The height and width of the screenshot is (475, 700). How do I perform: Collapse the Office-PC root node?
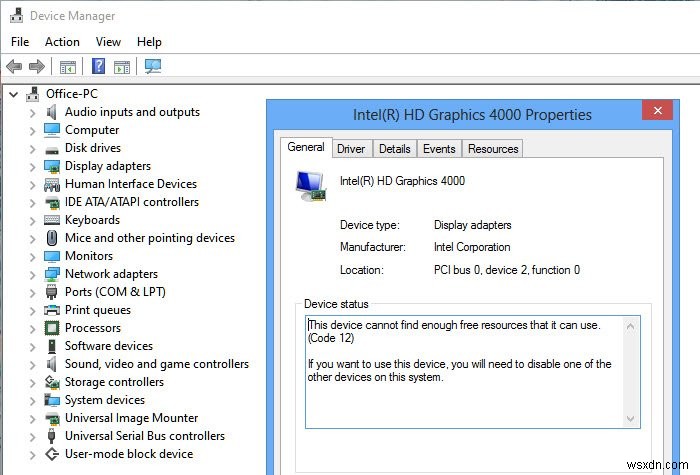[14, 95]
